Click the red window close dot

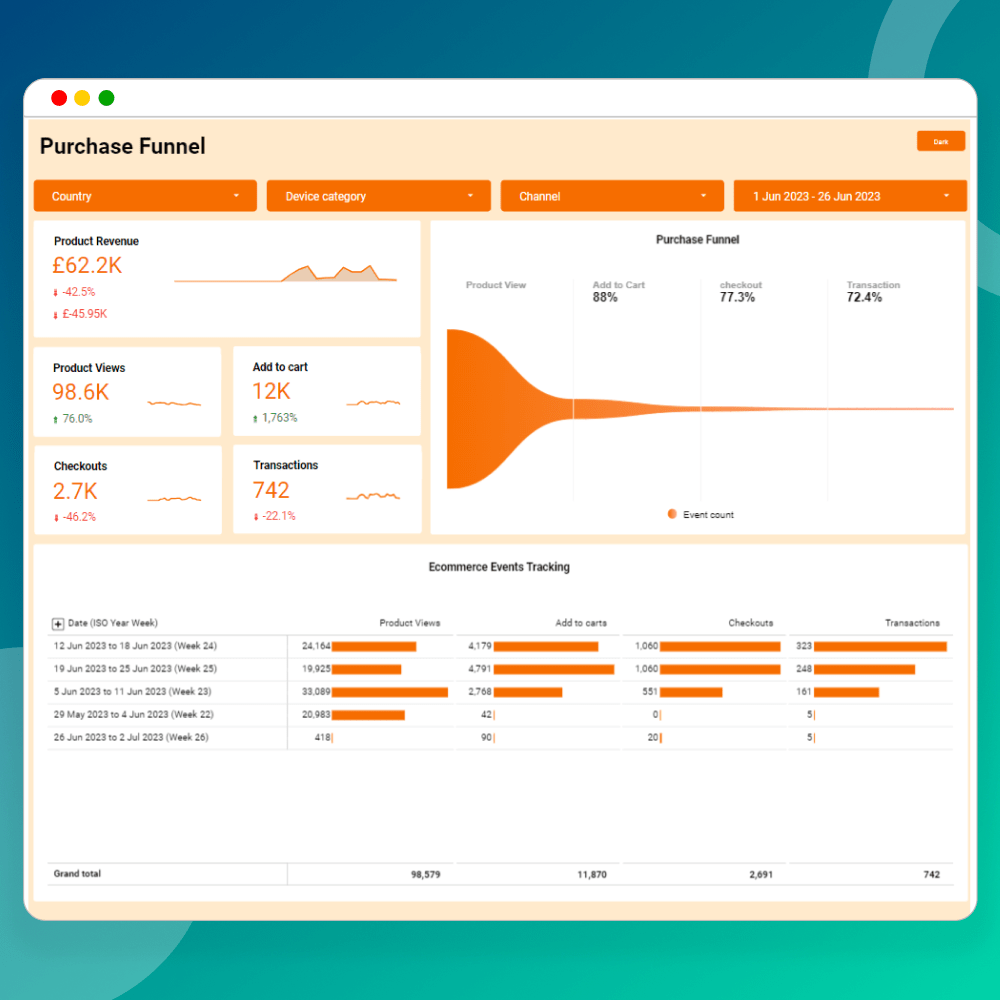(59, 98)
